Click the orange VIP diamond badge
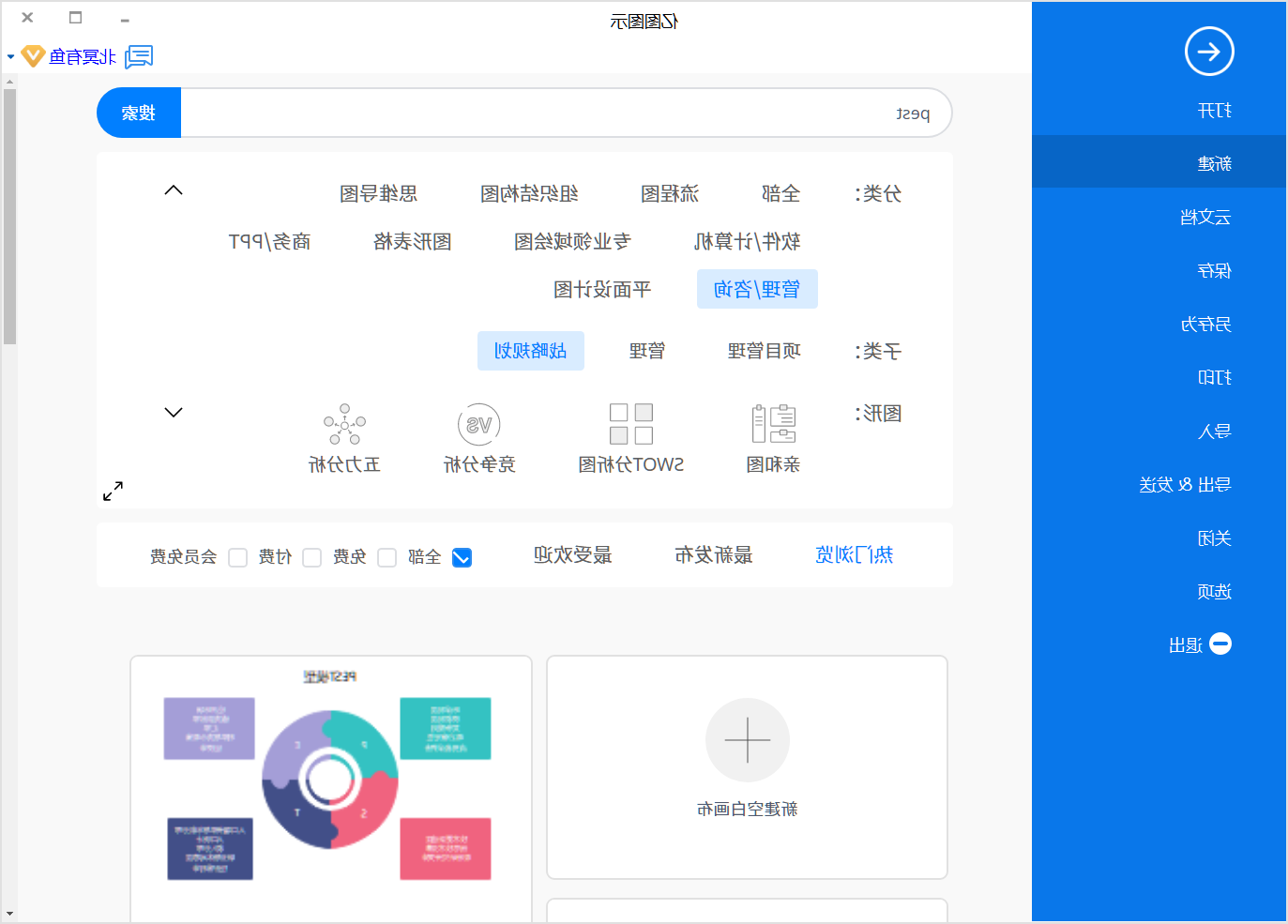Viewport: 1288px width, 924px height. (34, 56)
